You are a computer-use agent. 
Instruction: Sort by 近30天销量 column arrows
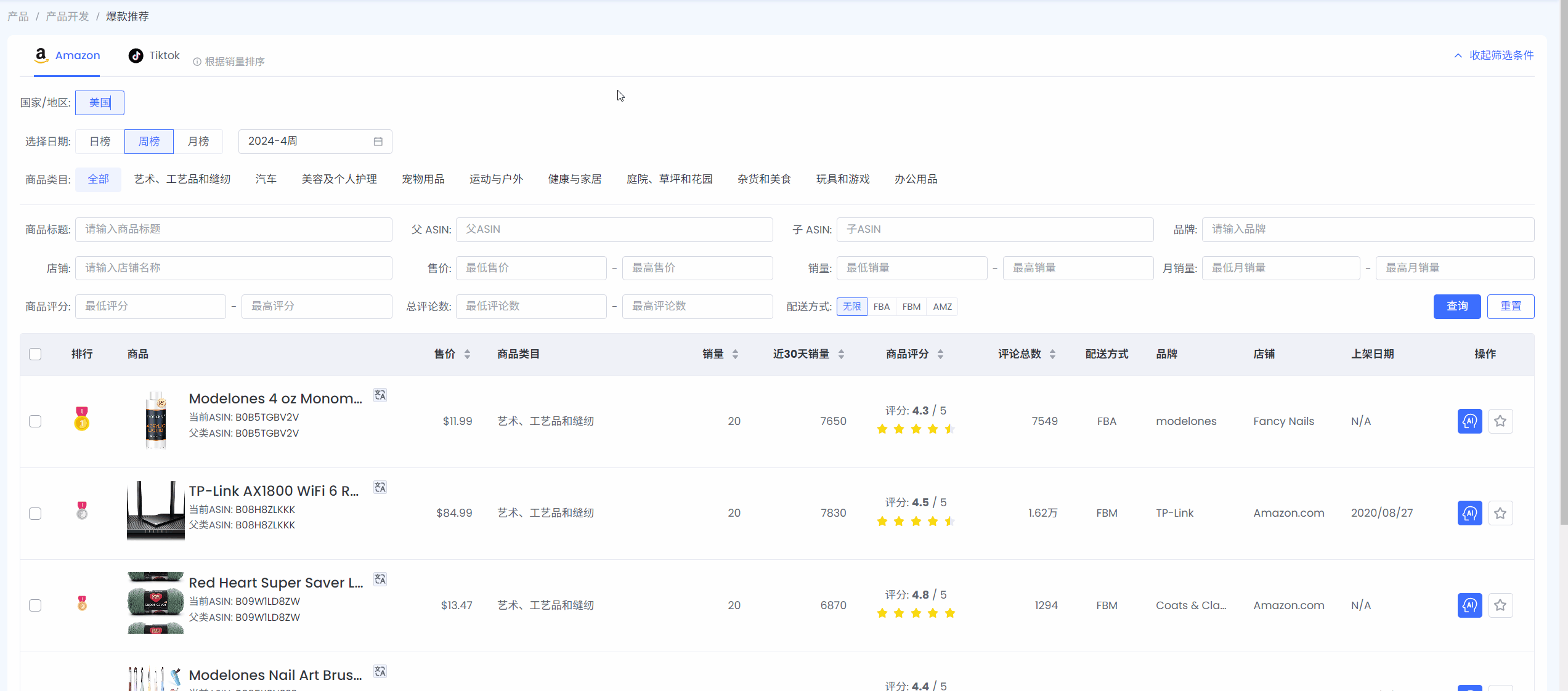(841, 354)
